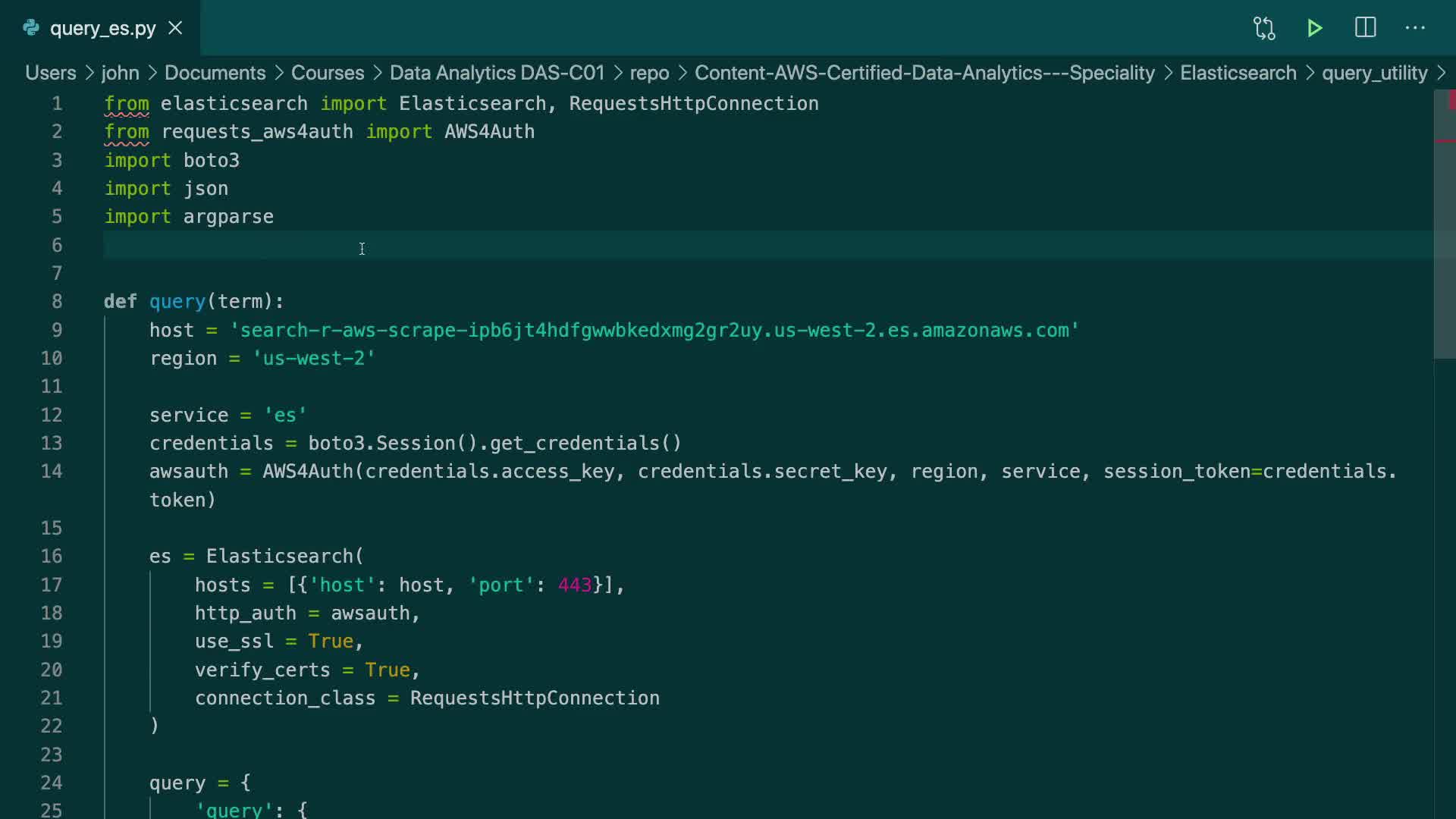The image size is (1456, 819).
Task: Click the query_utility breadcrumb folder
Action: [1374, 73]
